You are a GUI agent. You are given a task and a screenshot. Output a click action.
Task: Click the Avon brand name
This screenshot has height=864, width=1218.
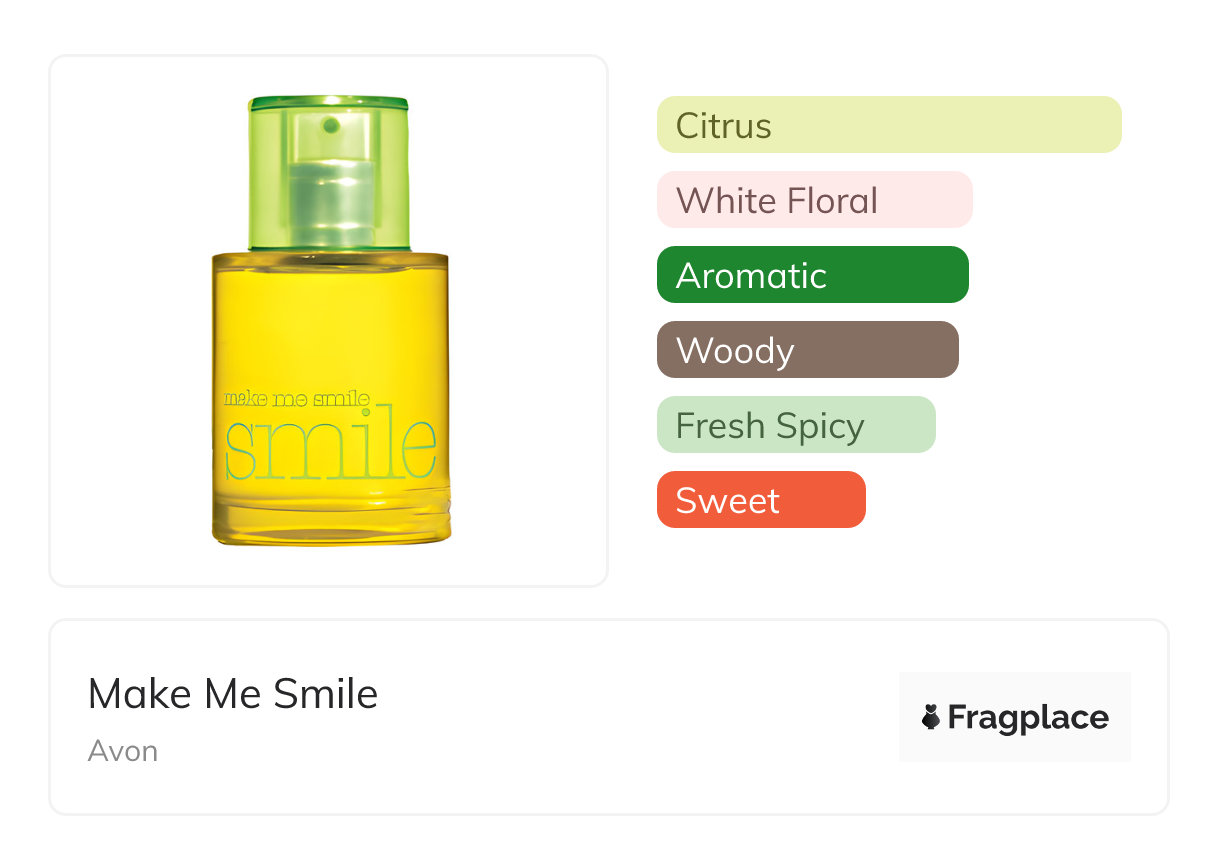(x=122, y=751)
